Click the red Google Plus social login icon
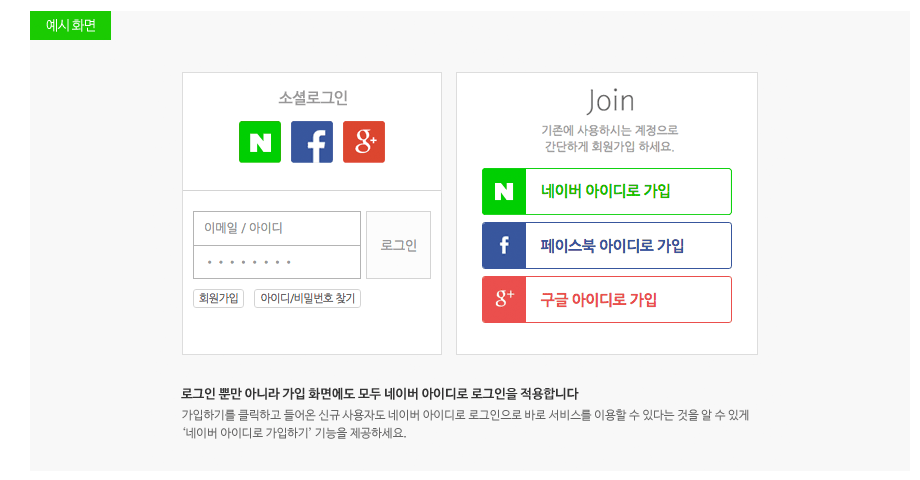 coord(364,142)
